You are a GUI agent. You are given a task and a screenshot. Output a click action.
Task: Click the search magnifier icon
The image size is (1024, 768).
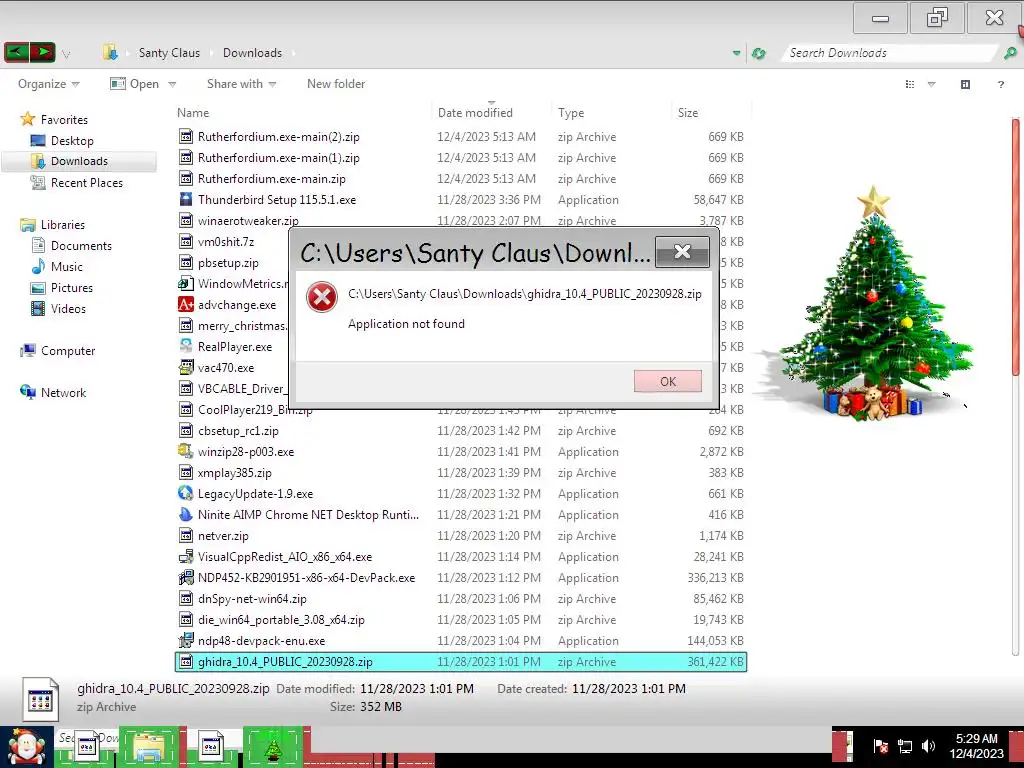tap(1010, 53)
